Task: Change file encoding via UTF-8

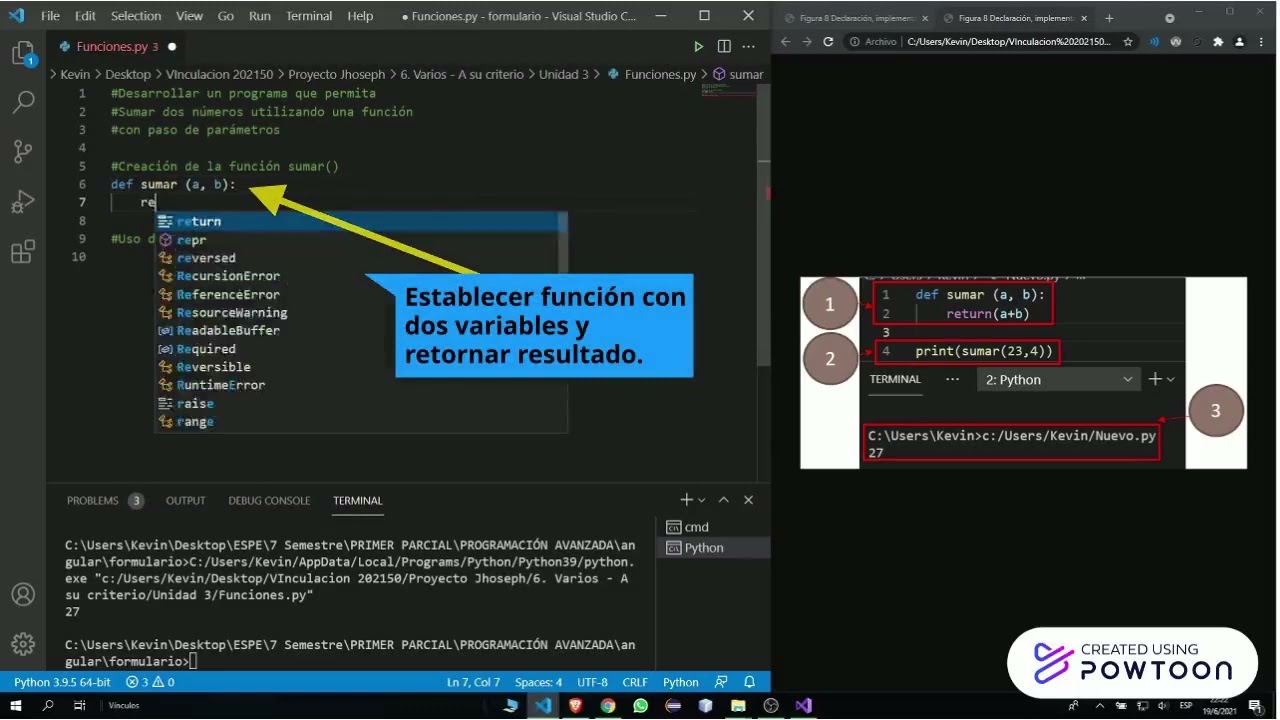Action: click(x=592, y=682)
